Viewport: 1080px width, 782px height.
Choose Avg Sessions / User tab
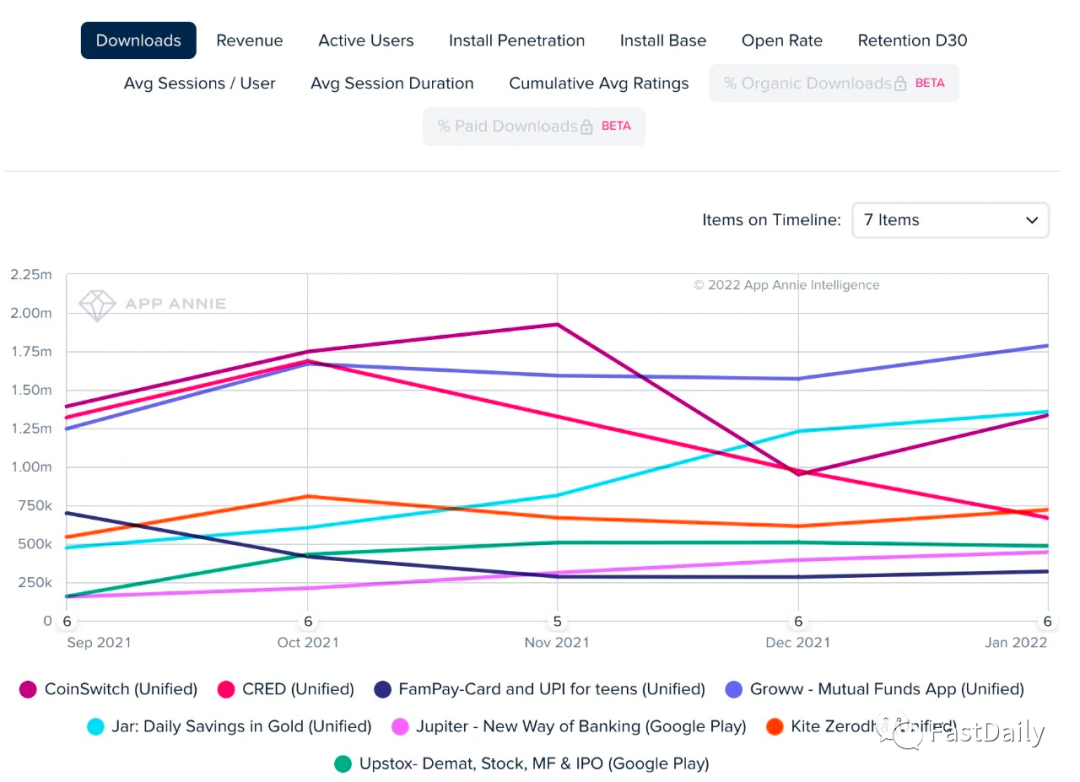200,83
